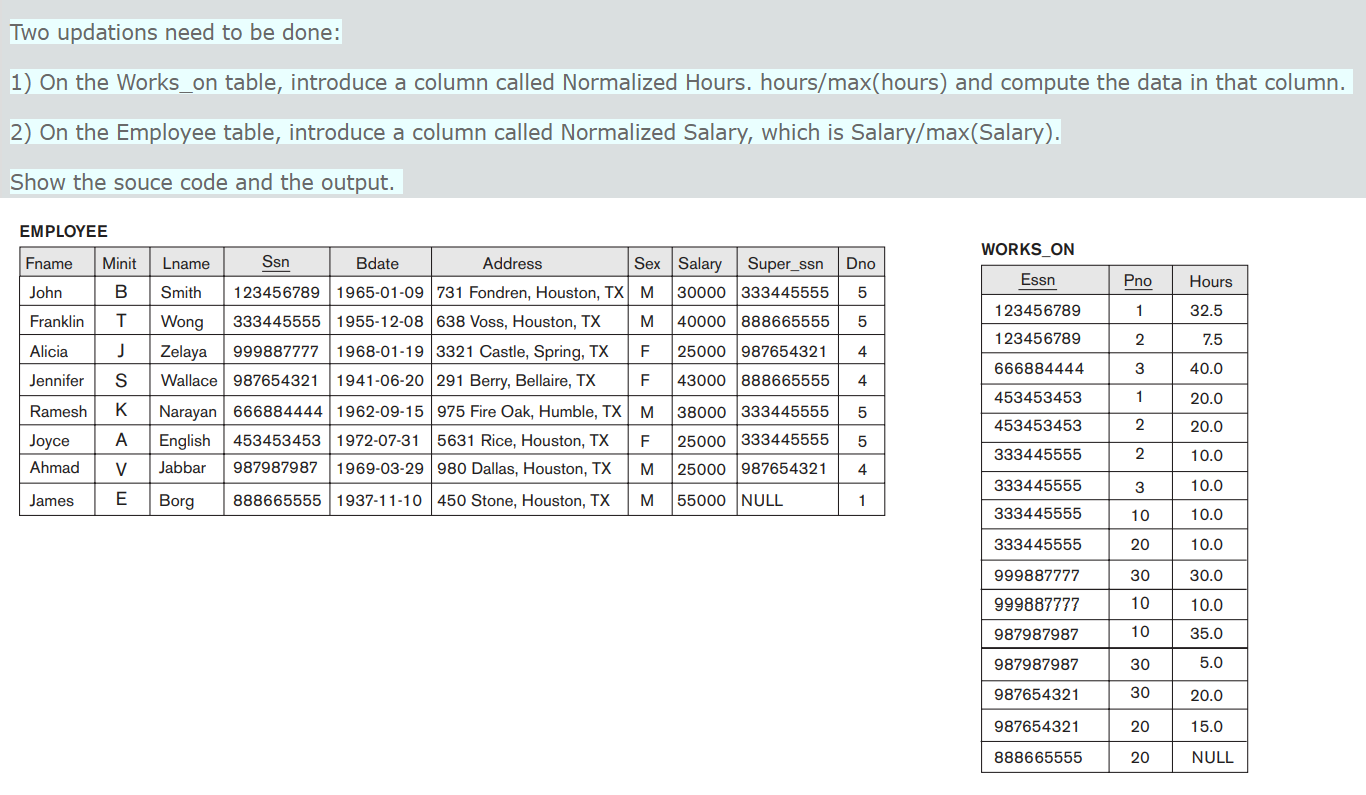Click the NULL Hours cell for 888665555
Image resolution: width=1366 pixels, height=795 pixels.
tap(1210, 757)
